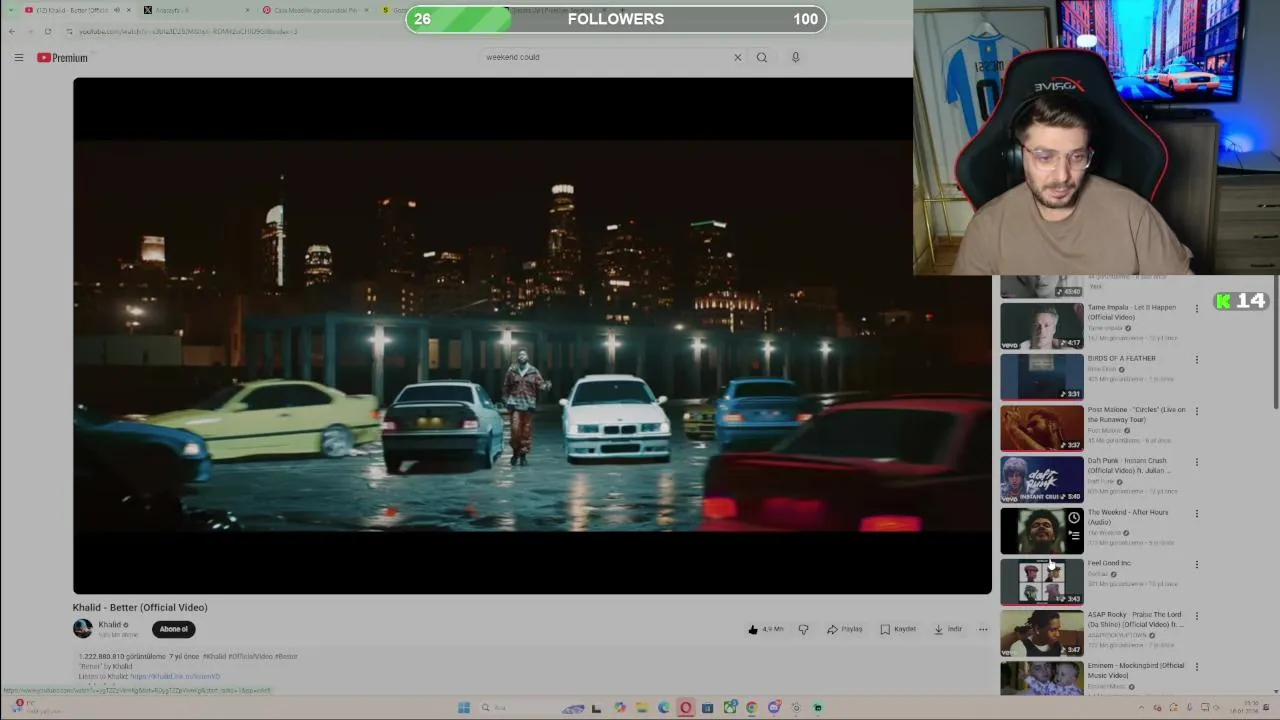Open Feel Good Inc. video thumbnail
This screenshot has width=1280, height=720.
1042,581
